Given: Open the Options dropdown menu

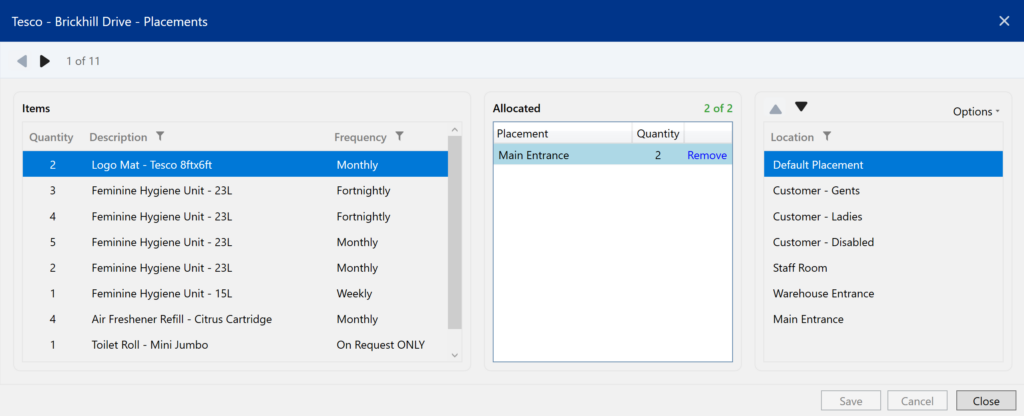Looking at the screenshot, I should coord(975,112).
